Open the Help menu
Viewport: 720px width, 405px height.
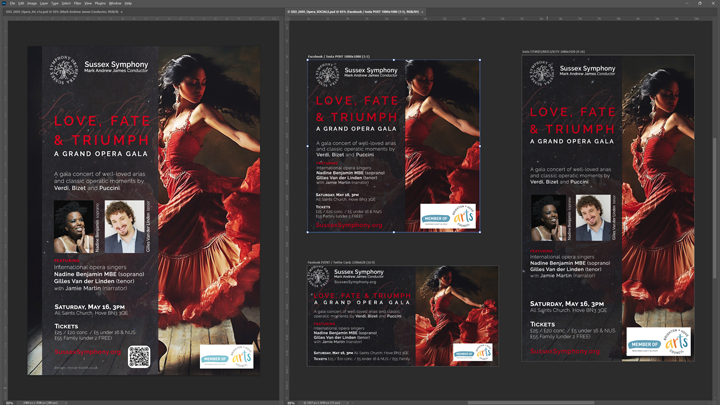tap(128, 3)
